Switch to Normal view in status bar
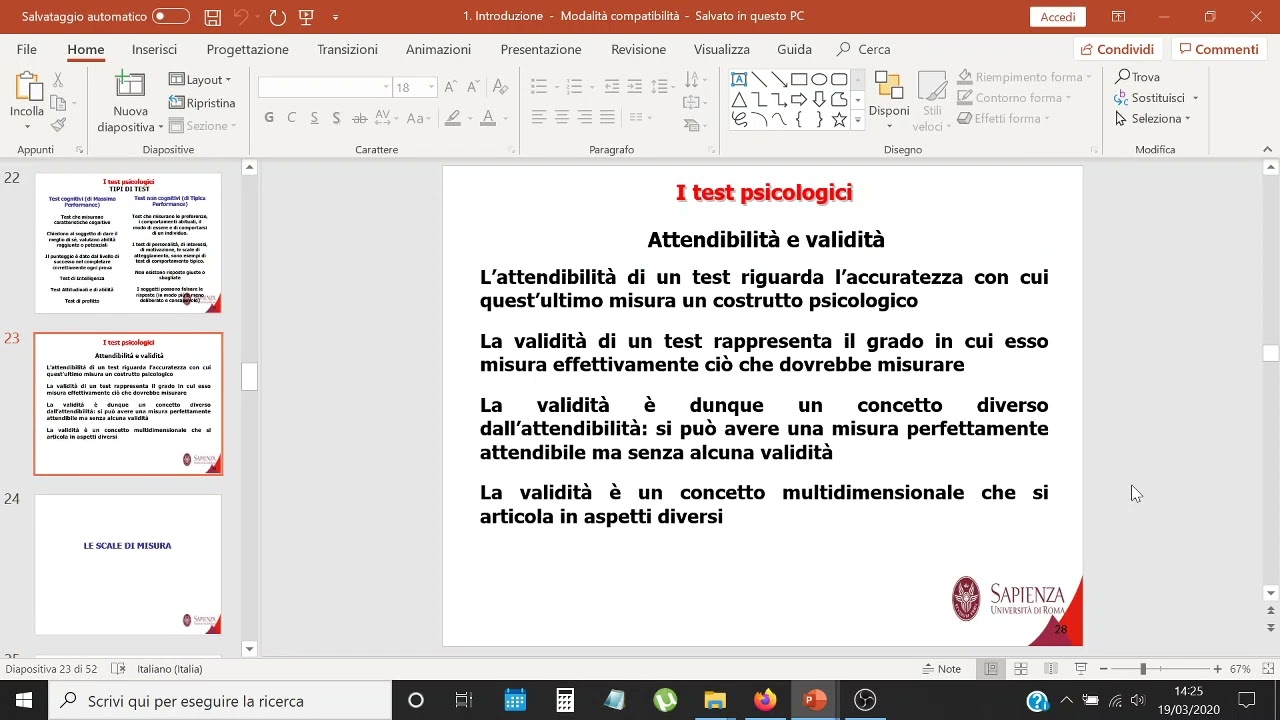Screen dimensions: 1280x720 pos(991,669)
